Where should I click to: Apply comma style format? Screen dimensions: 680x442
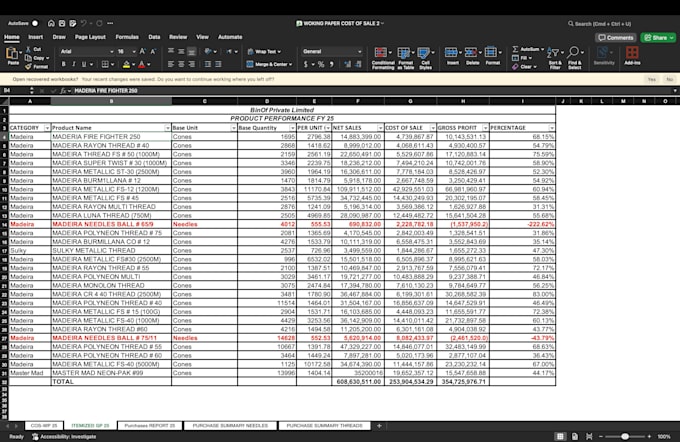click(x=331, y=64)
